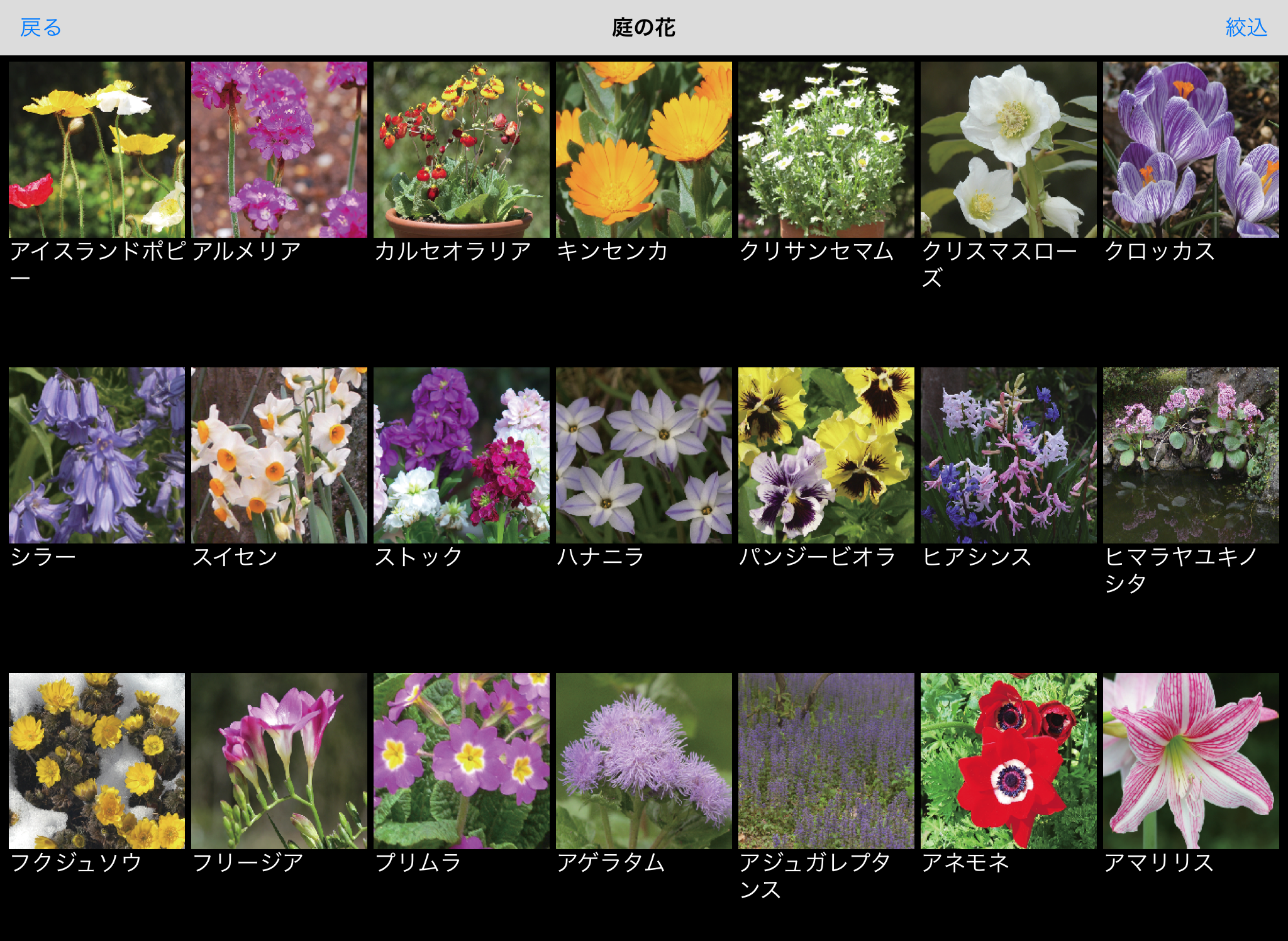Screen dimensions: 1288x941
Task: Select the ストック flower thumbnail
Action: (462, 455)
